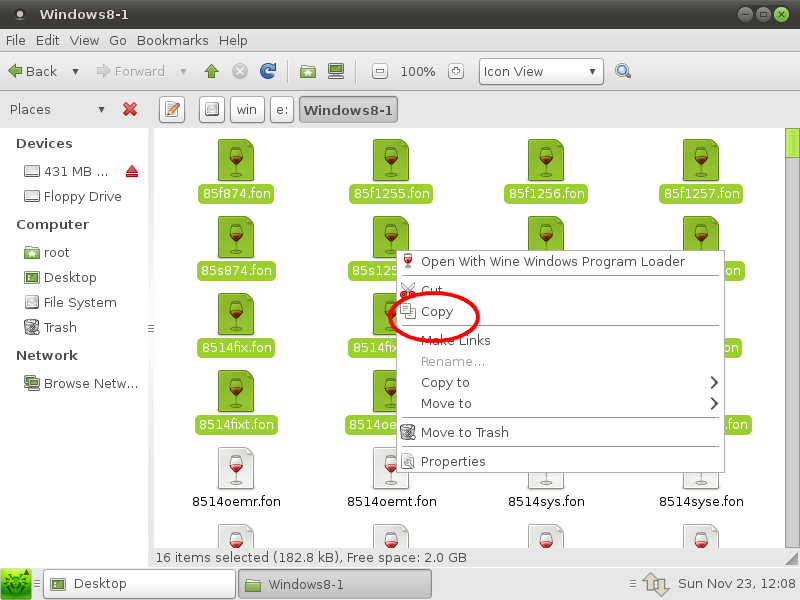The height and width of the screenshot is (600, 800).
Task: Select the 8514fixt.fon file icon
Action: [x=236, y=391]
